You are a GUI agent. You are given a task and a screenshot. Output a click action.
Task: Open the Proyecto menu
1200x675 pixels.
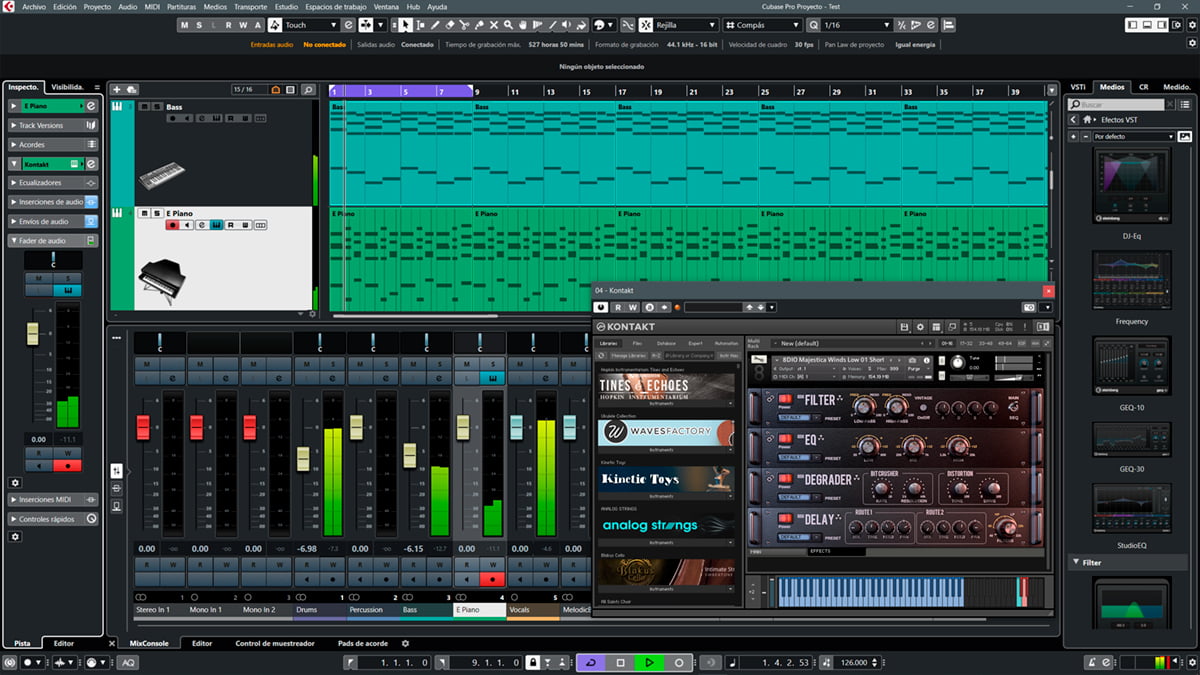point(97,6)
